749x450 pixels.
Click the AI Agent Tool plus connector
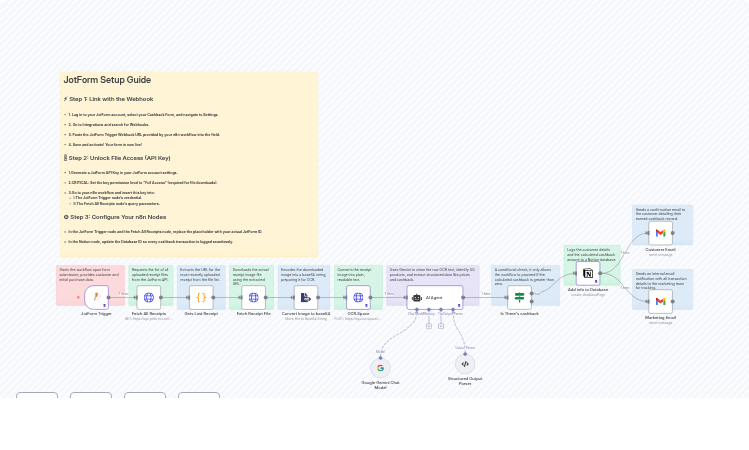tap(441, 326)
